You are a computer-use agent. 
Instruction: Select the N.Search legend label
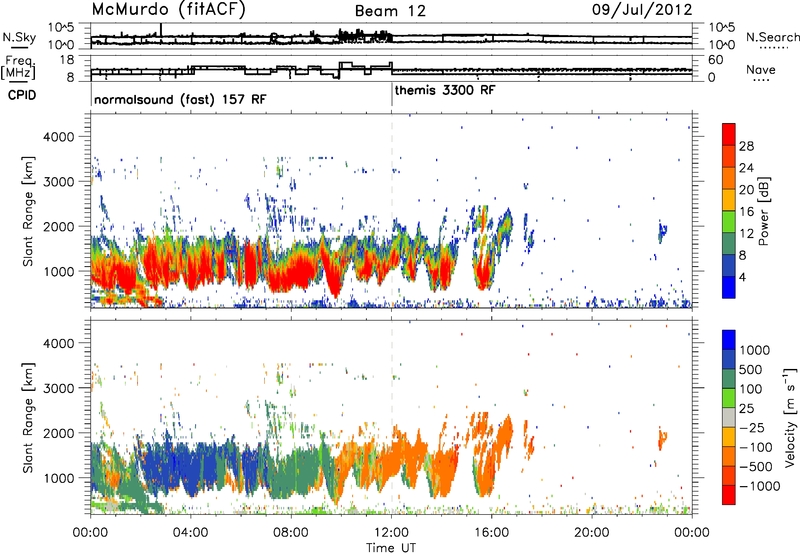click(x=772, y=37)
